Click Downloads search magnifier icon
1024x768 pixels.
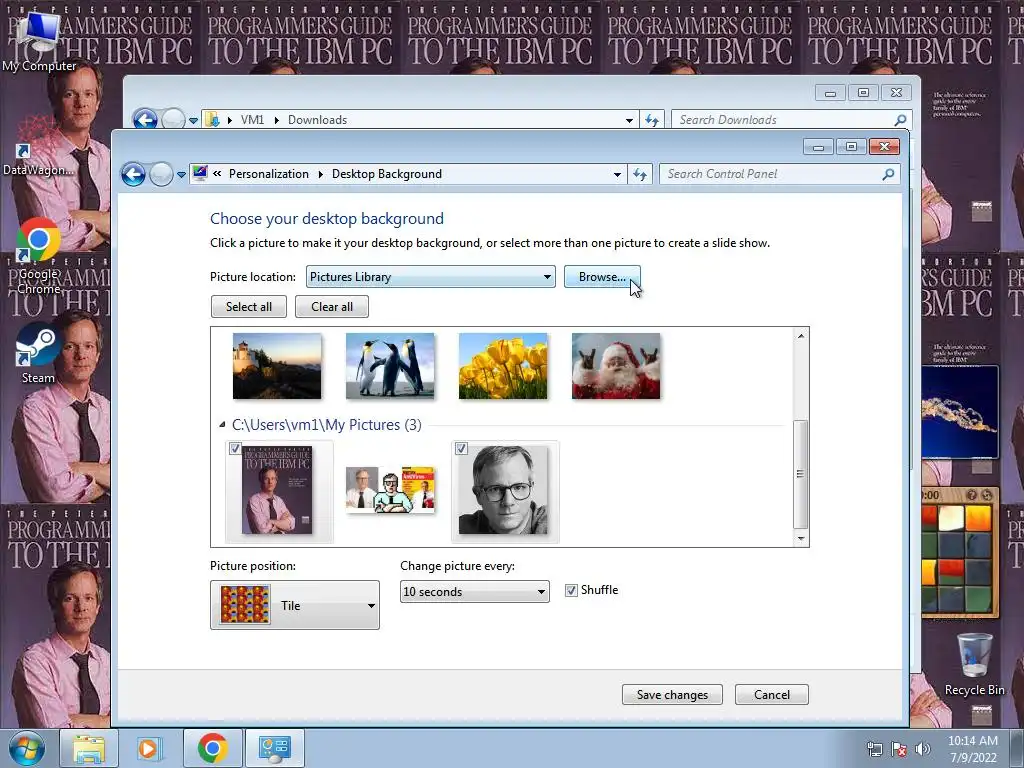901,120
